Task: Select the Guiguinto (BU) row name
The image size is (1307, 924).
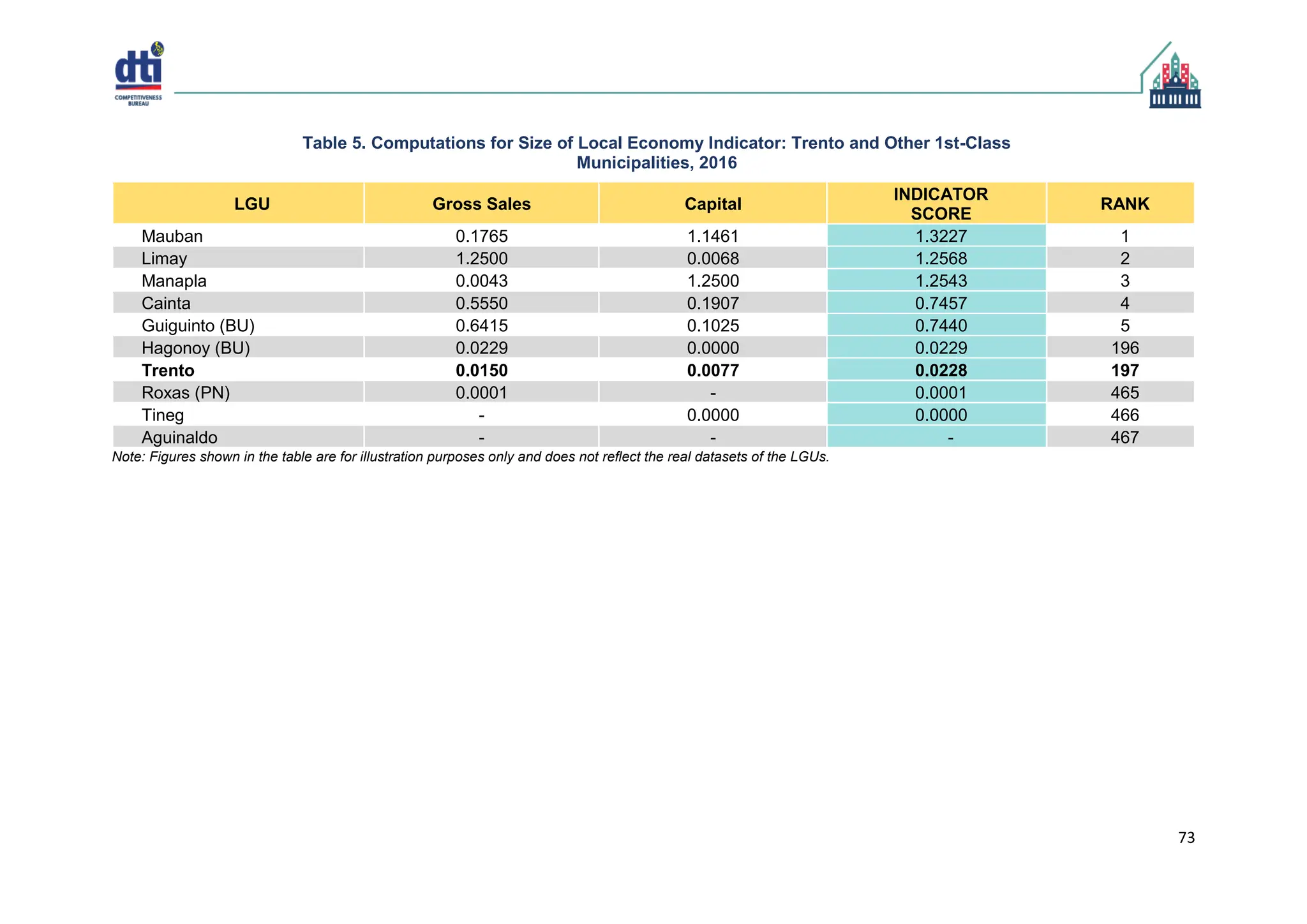Action: click(x=198, y=326)
